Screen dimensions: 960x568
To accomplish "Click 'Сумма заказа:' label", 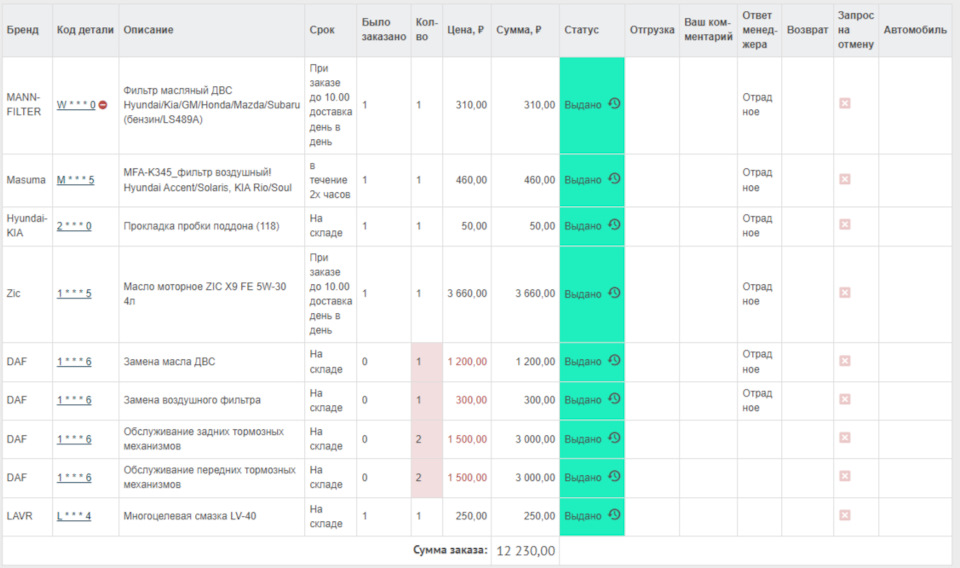I will click(x=450, y=550).
